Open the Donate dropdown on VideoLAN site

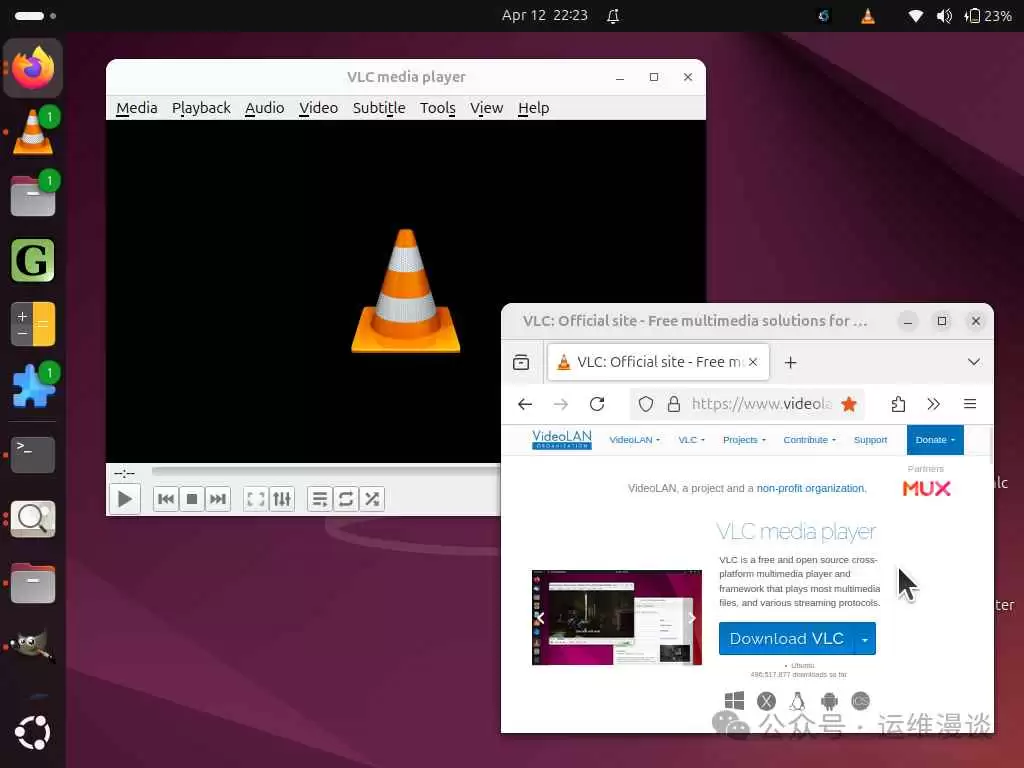[x=932, y=439]
